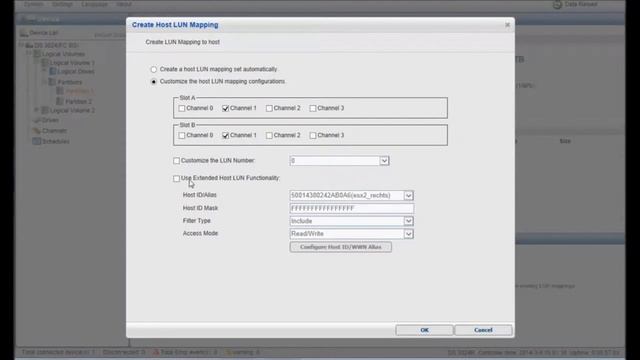Click the Partitions node icon
The height and width of the screenshot is (360, 640).
click(x=52, y=82)
